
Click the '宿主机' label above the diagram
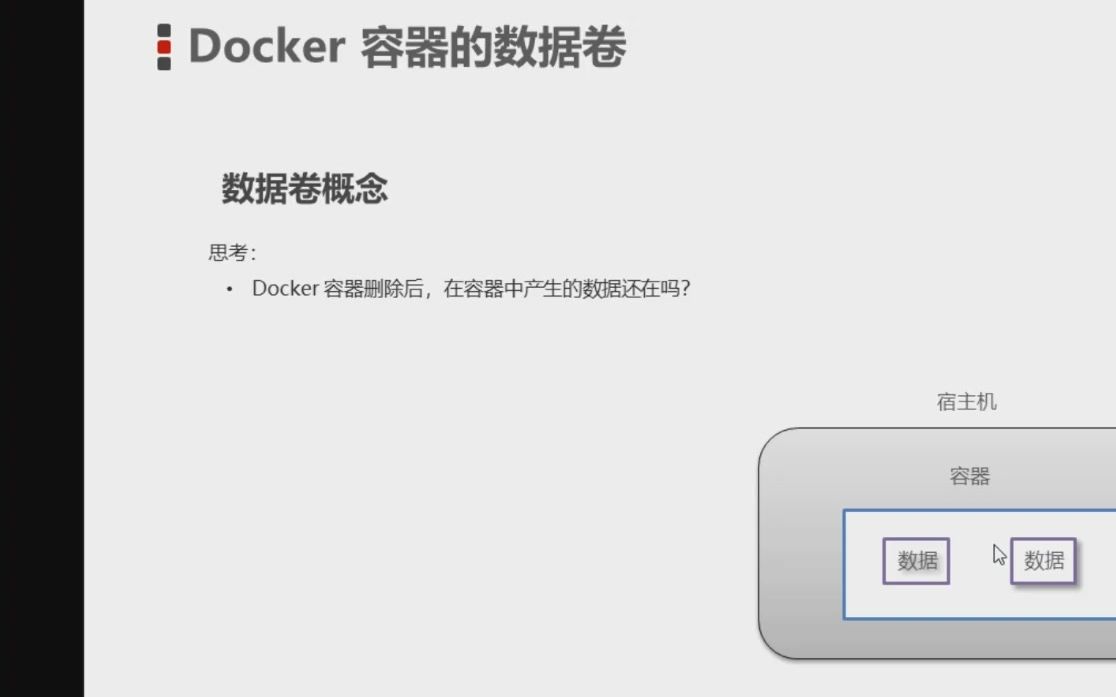[967, 402]
